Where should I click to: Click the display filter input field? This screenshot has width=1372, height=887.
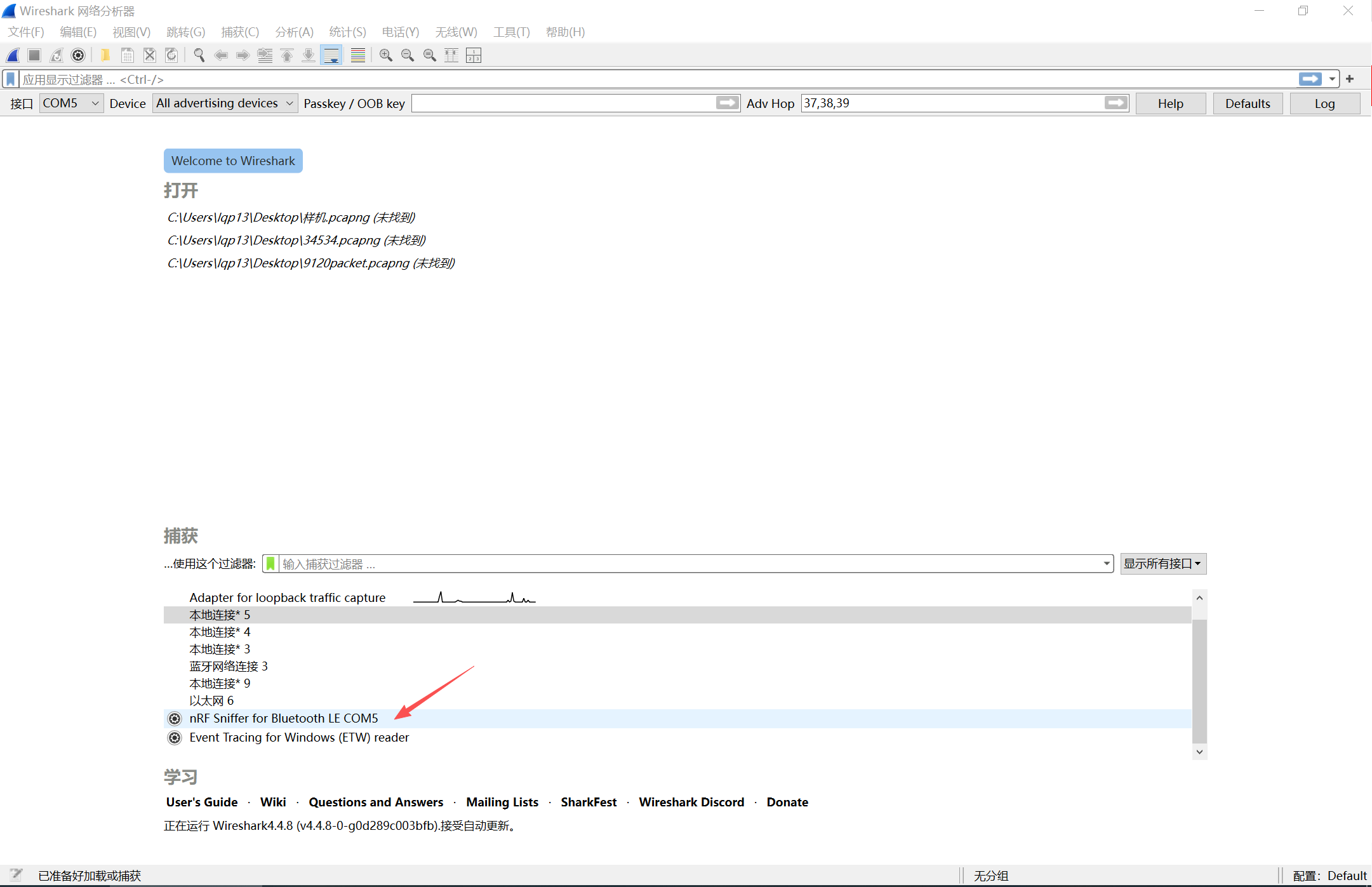[x=658, y=79]
